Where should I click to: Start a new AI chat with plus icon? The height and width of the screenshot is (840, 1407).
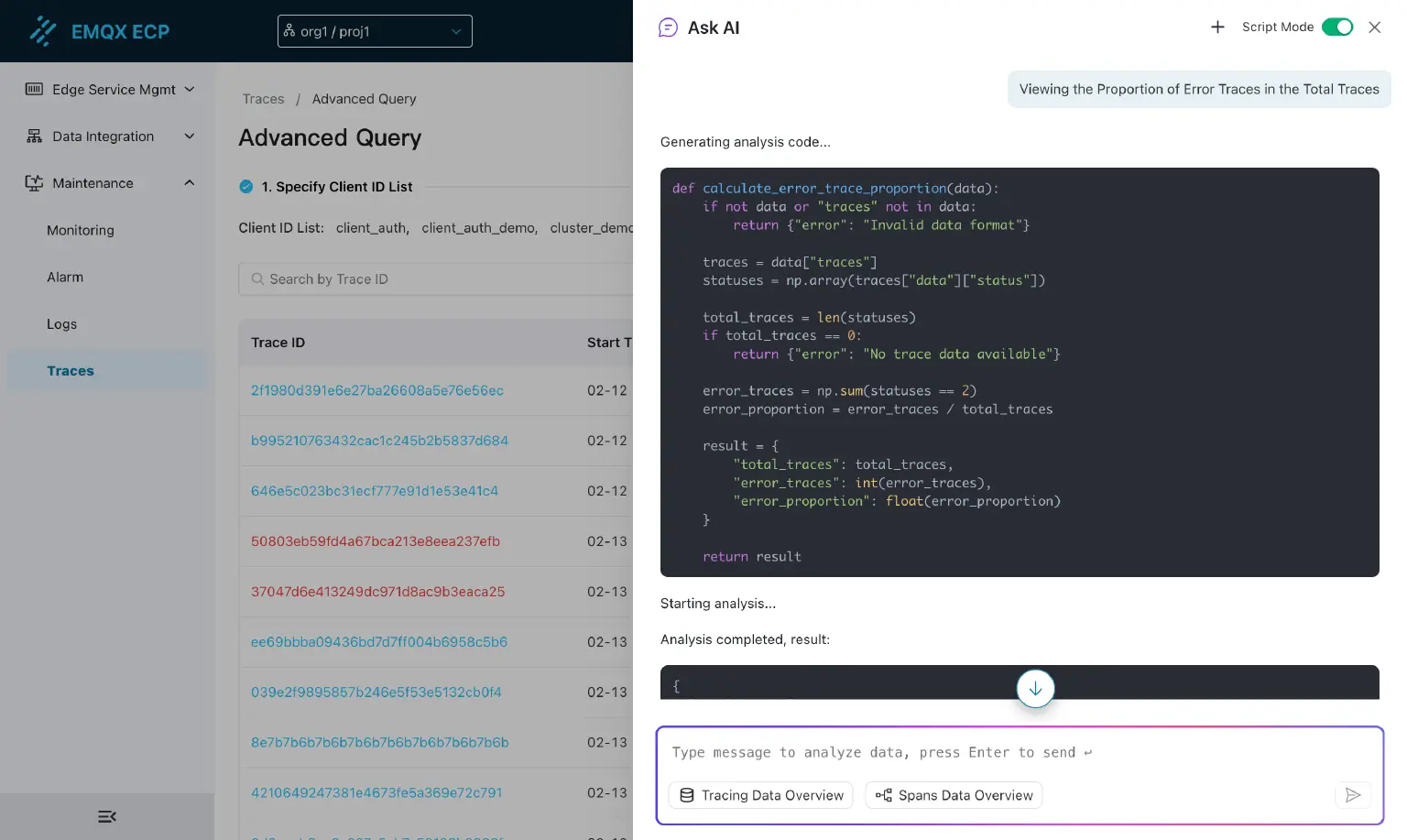[1217, 27]
